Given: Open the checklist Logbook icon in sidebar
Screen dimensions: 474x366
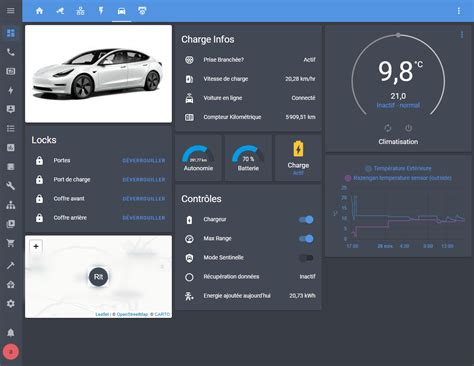Looking at the screenshot, I should (x=11, y=128).
